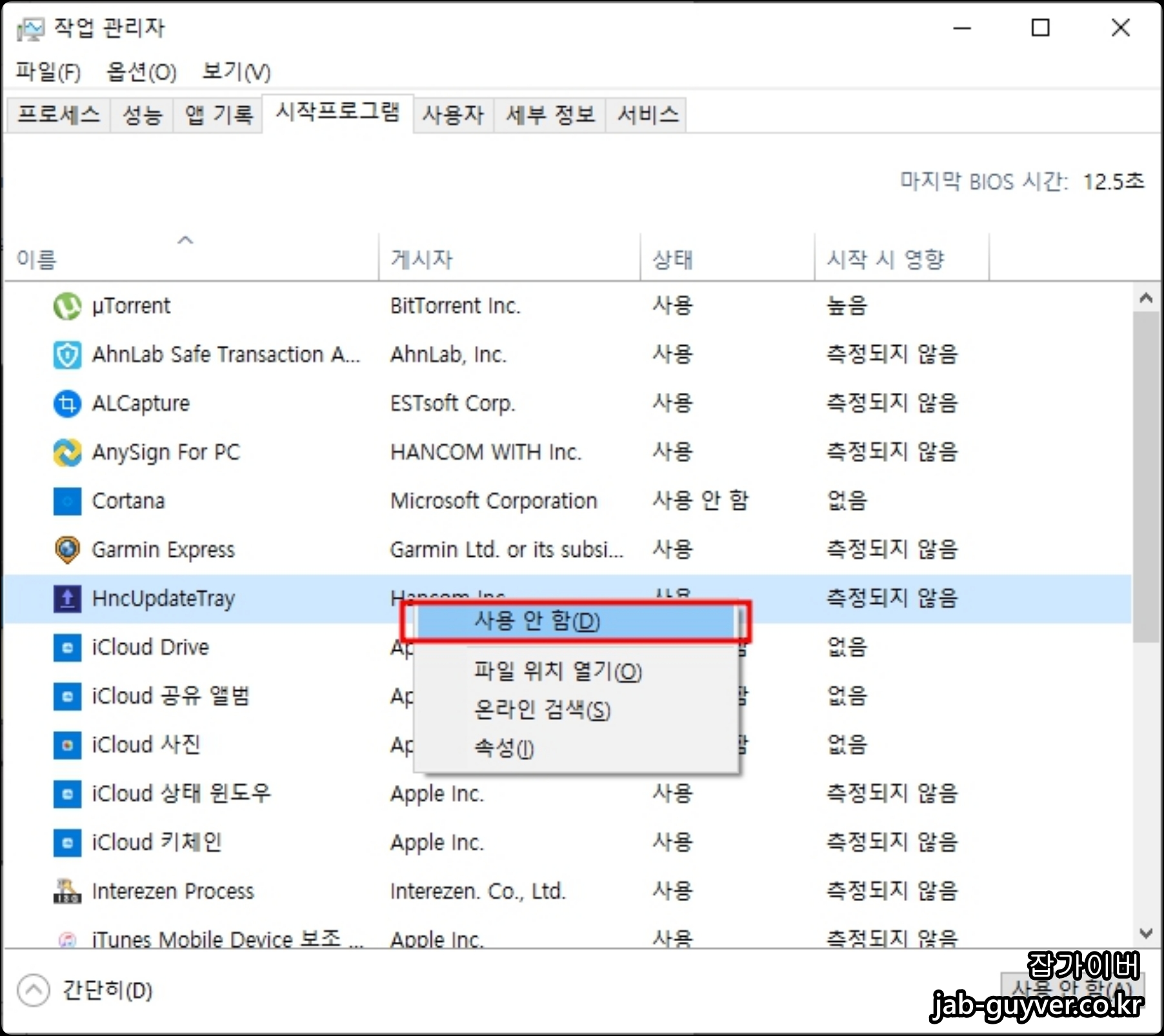Open the 보기(V) menu
The width and height of the screenshot is (1164, 1036).
click(x=236, y=72)
